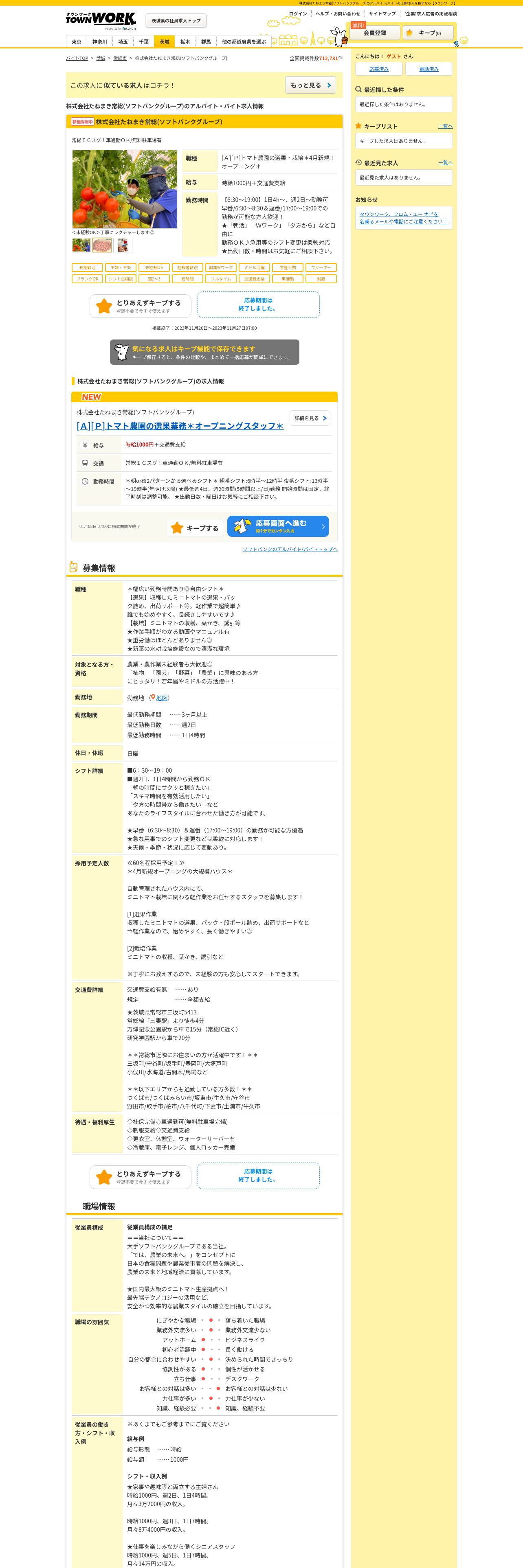The height and width of the screenshot is (1568, 523).
Task: Click the ログイン link
Action: (298, 13)
